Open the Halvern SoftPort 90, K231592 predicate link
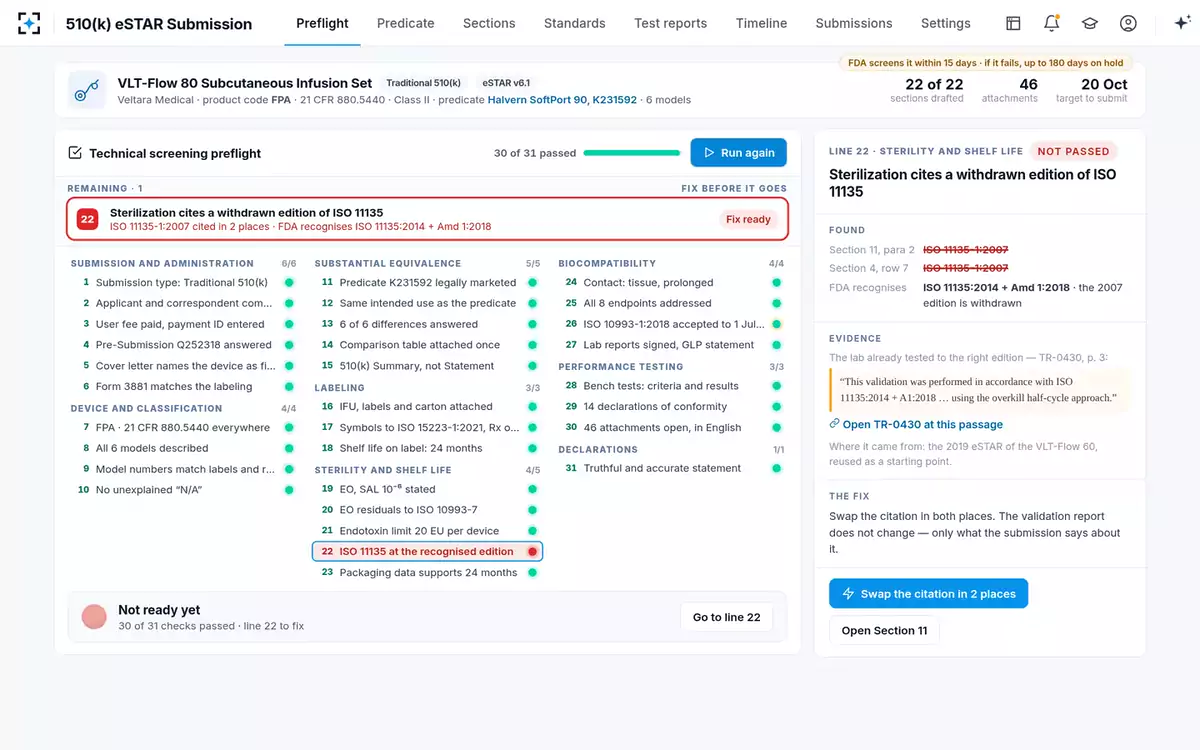Screen dimensions: 1200x750 (562, 100)
